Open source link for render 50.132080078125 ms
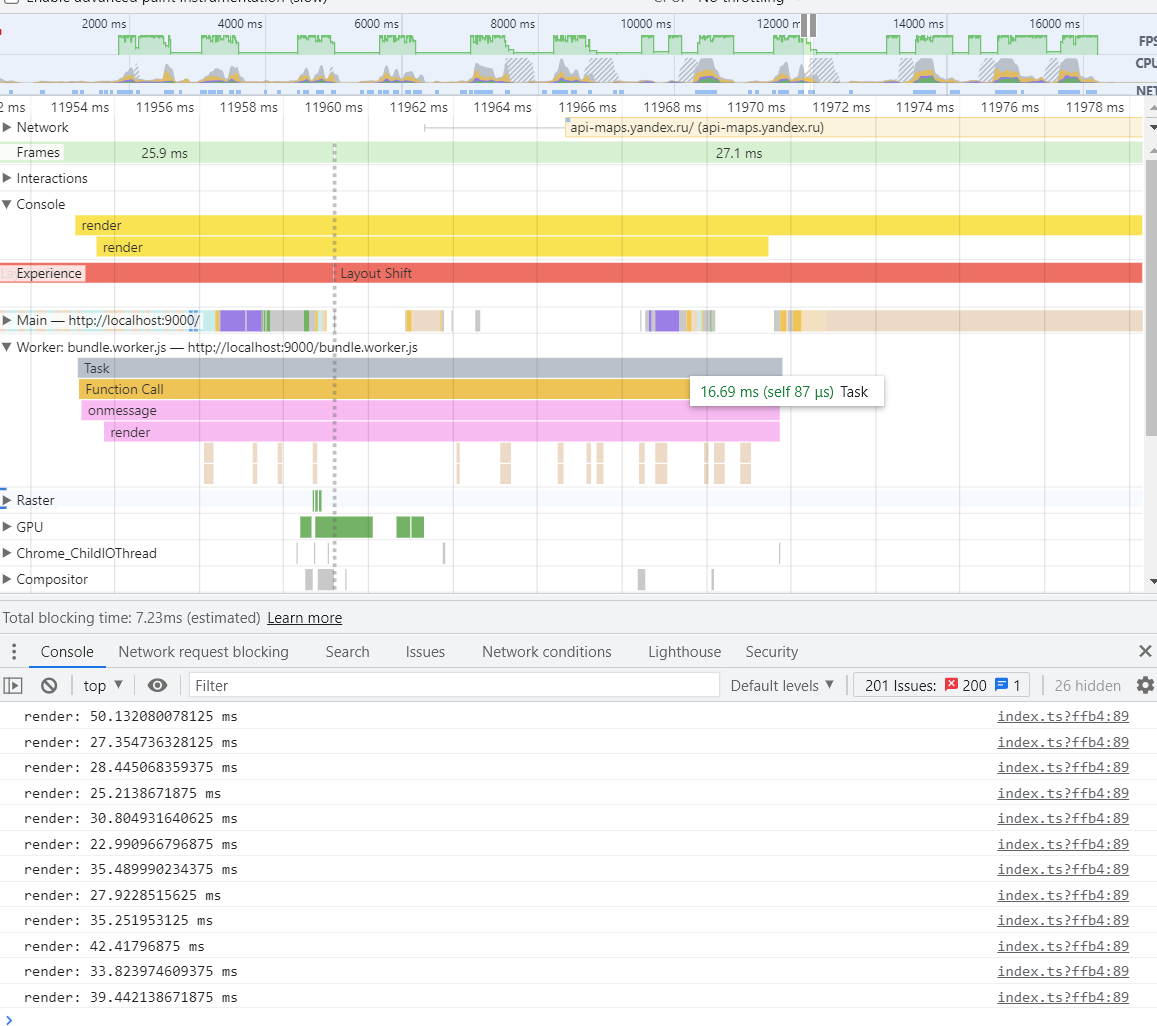 pyautogui.click(x=1063, y=716)
